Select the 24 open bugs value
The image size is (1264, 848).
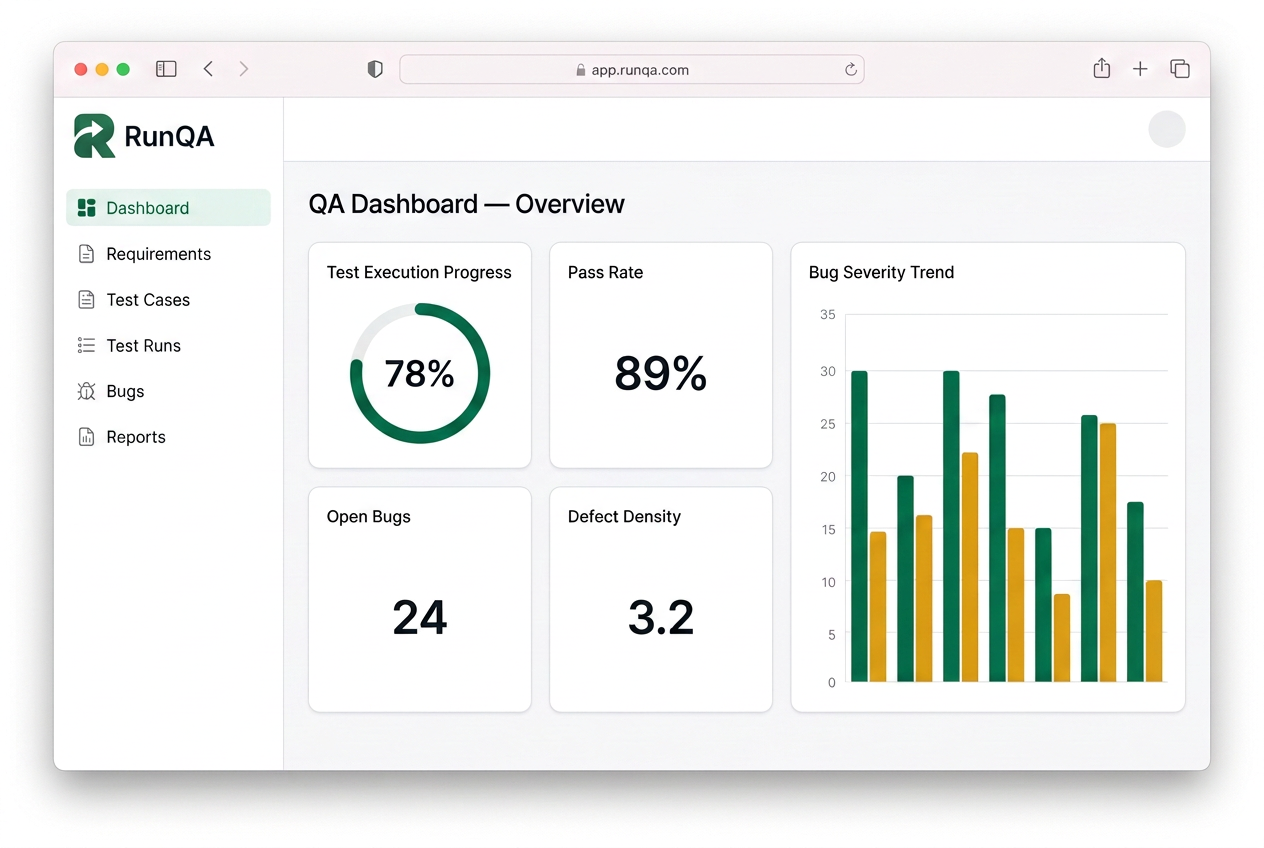420,617
